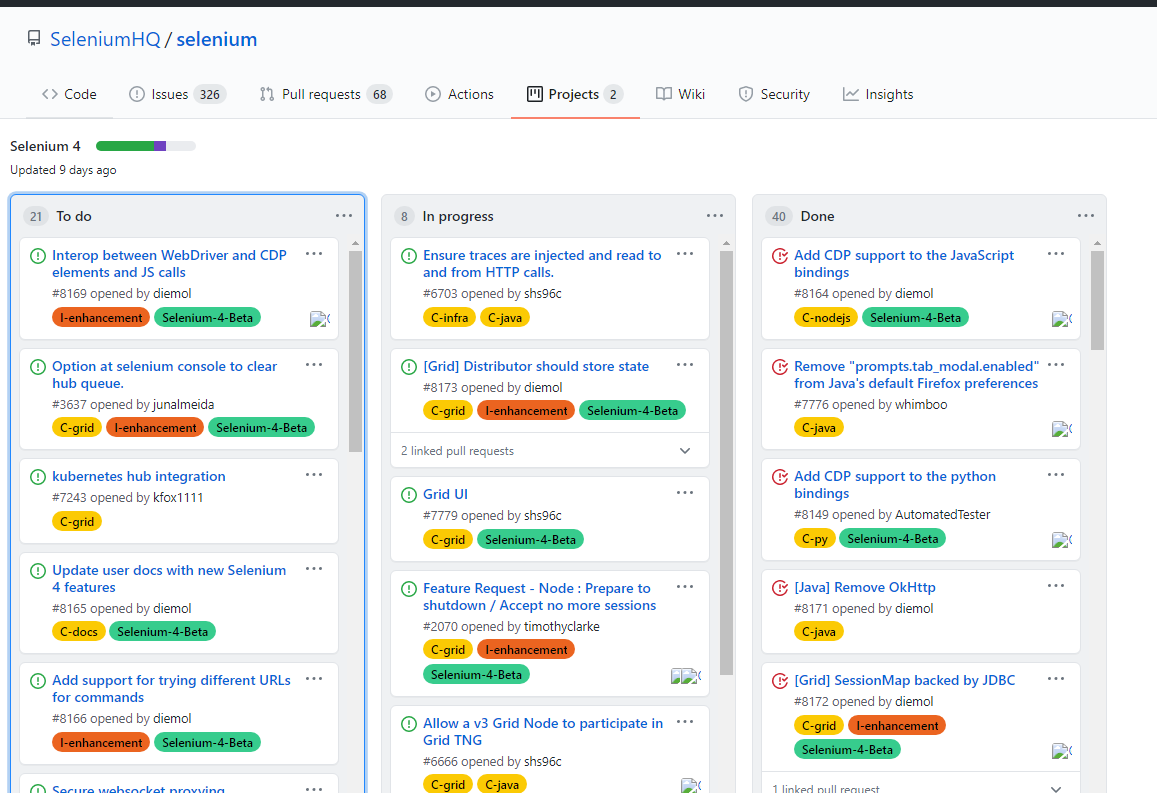Select the Projects tab
Screen dimensions: 1157x793
click(575, 94)
